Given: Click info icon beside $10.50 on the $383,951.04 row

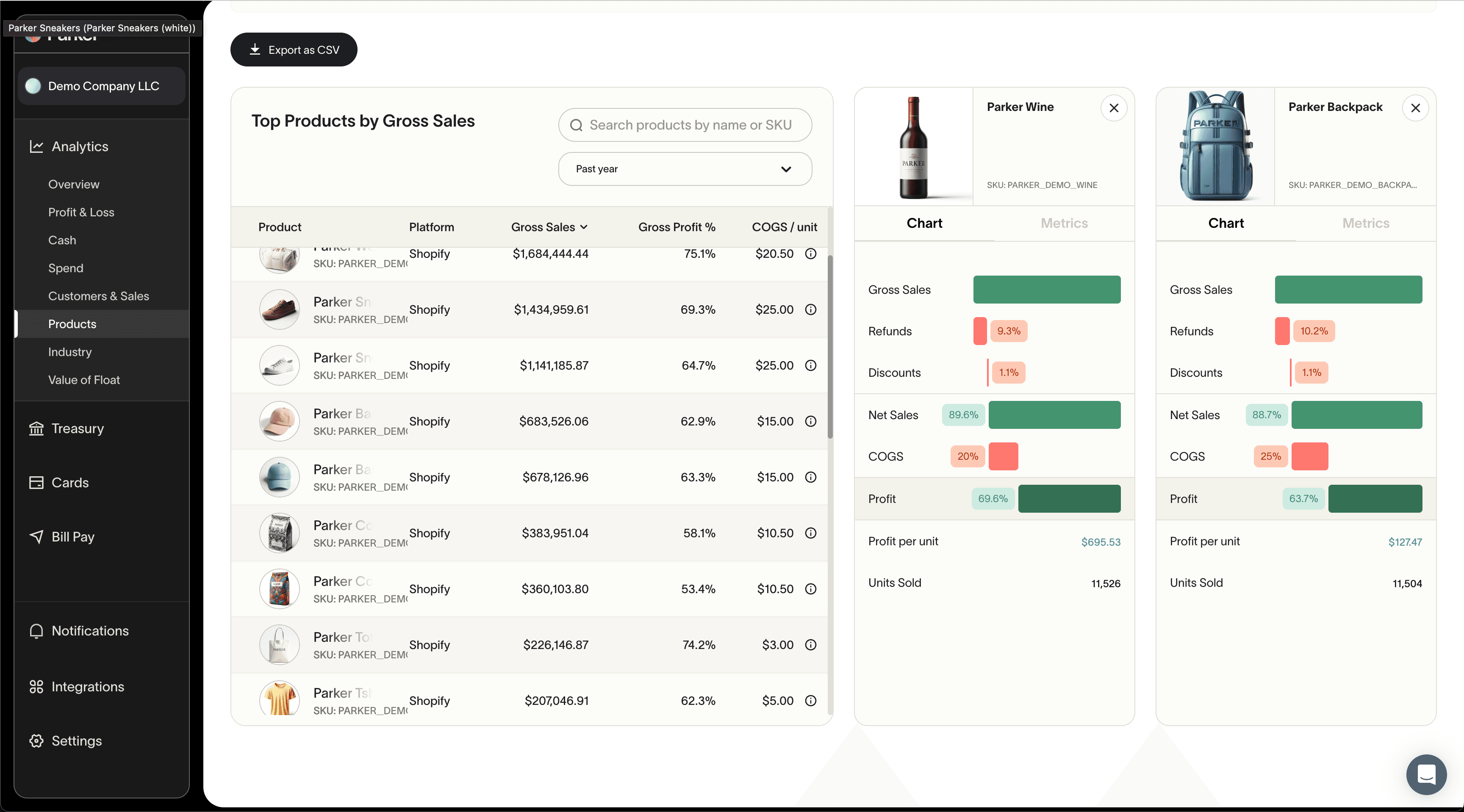Looking at the screenshot, I should (x=811, y=533).
